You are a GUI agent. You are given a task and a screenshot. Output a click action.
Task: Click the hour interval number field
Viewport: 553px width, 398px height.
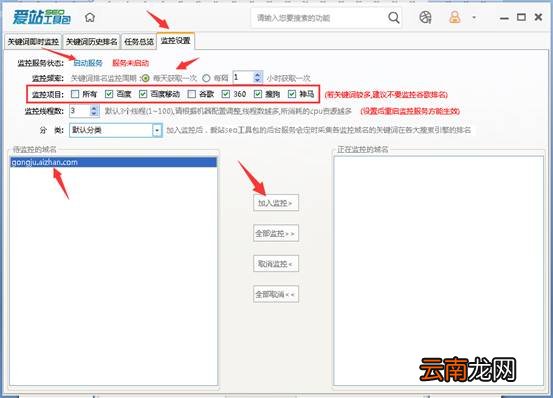pyautogui.click(x=243, y=77)
